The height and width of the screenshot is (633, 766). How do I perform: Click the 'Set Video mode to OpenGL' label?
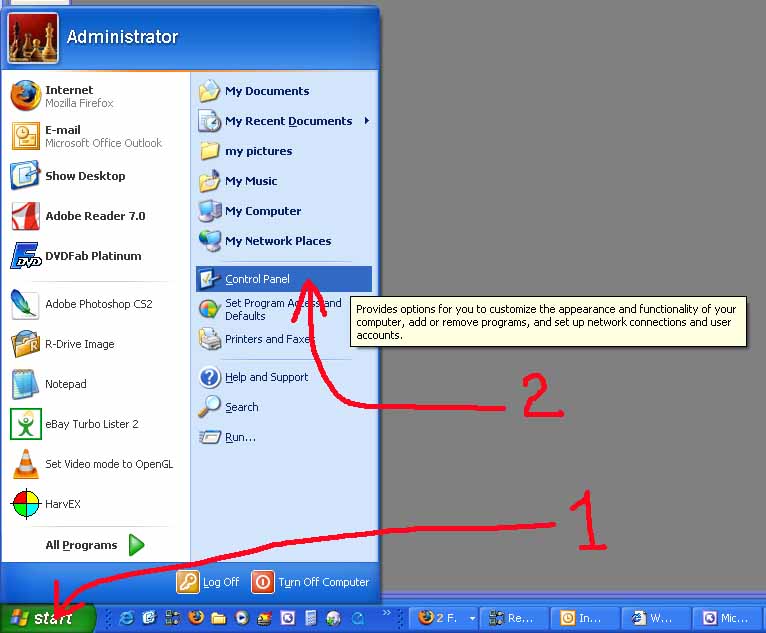point(109,464)
